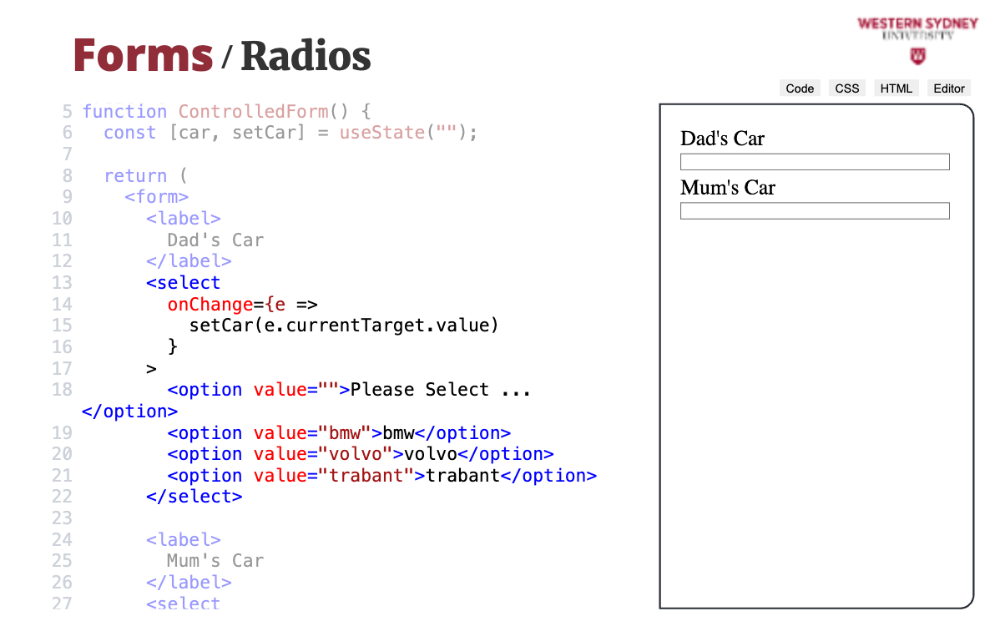Switch to the Code tab

800,88
